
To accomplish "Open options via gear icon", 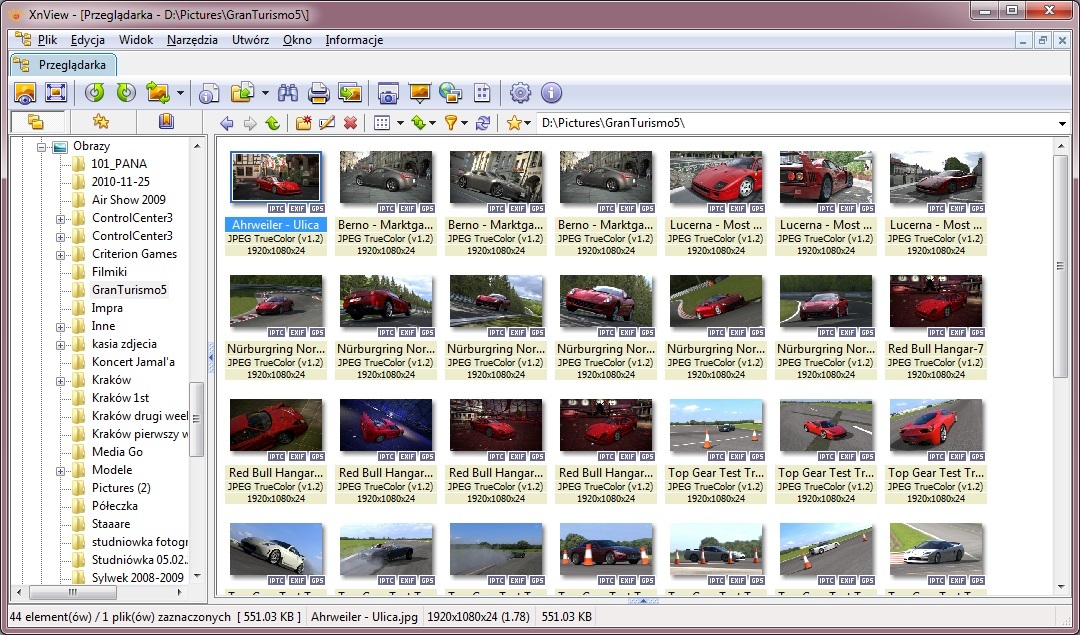I will pyautogui.click(x=520, y=92).
